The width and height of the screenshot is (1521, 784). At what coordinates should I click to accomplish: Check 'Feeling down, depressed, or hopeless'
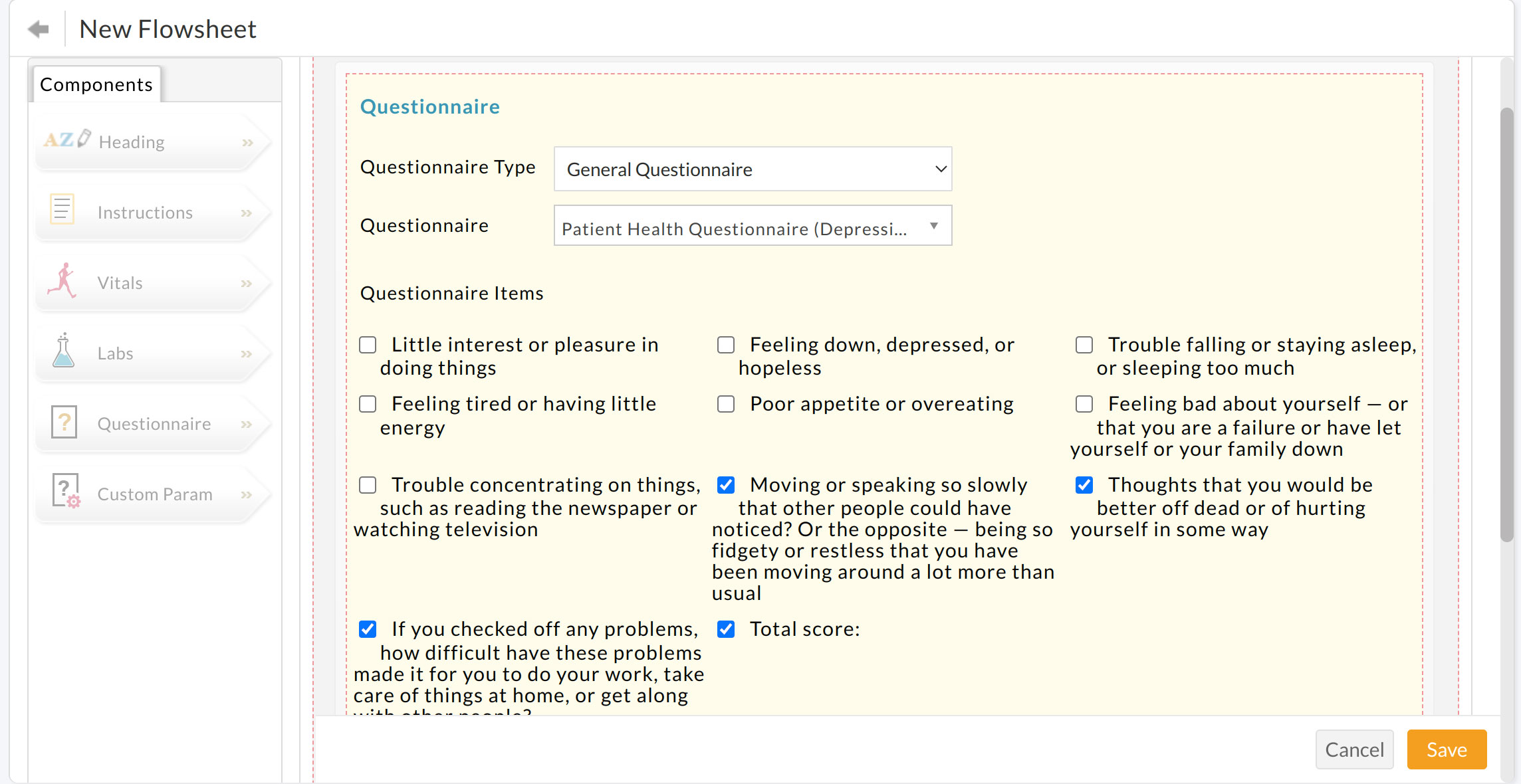(725, 344)
